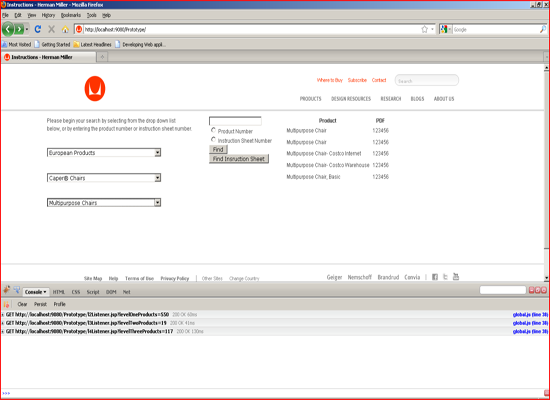
Task: Toggle break on all errors icon
Action: pos(6,304)
